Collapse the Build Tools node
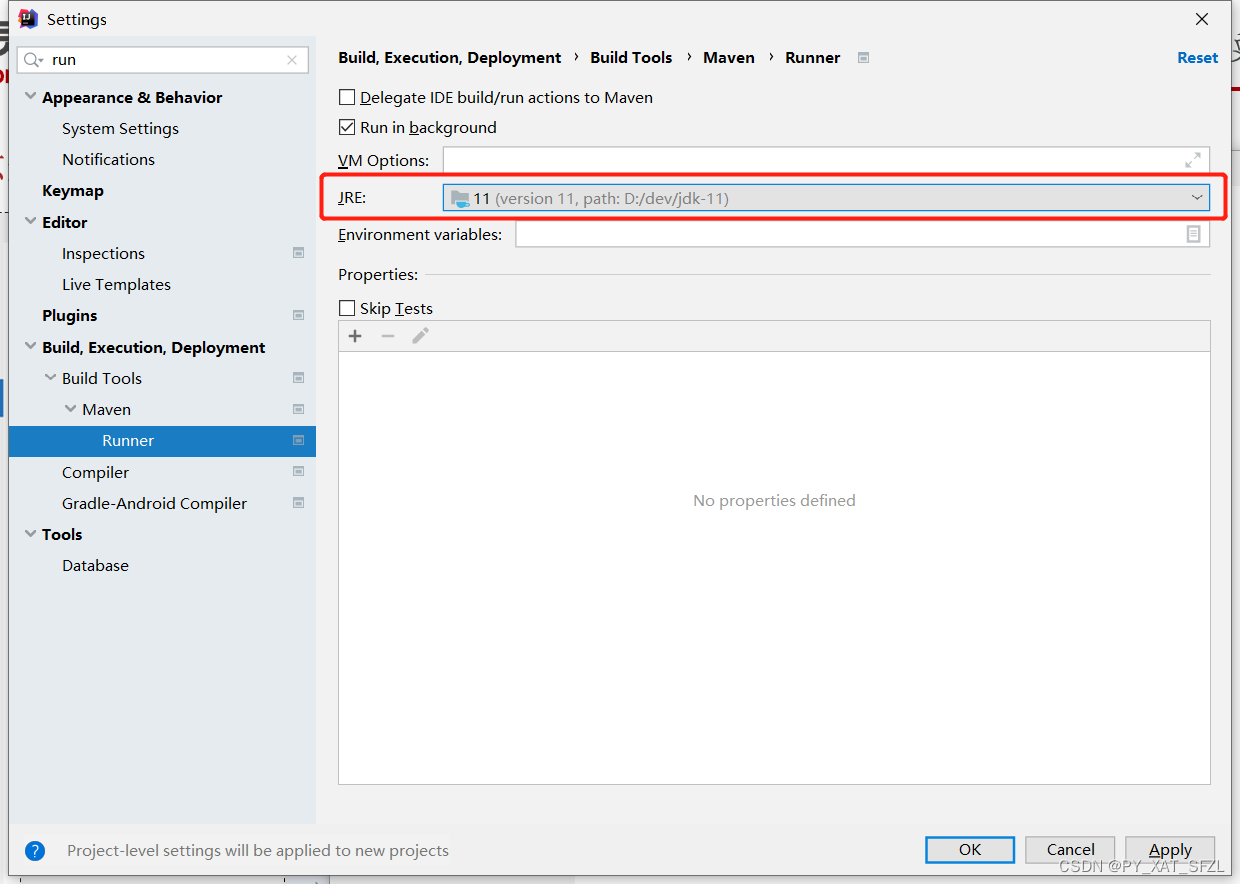The width and height of the screenshot is (1240, 884). (50, 378)
